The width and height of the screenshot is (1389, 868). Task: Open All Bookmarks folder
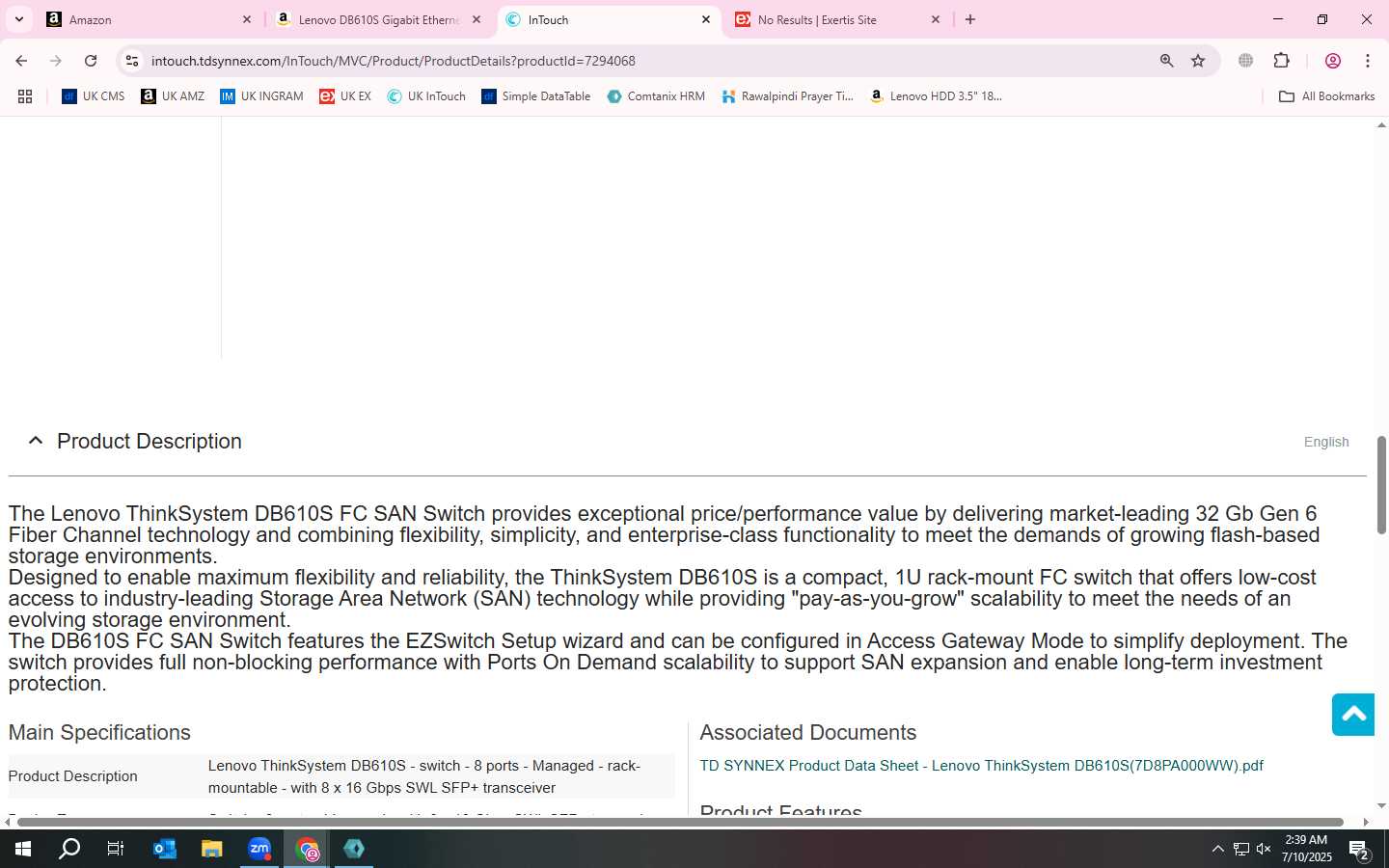tap(1326, 96)
